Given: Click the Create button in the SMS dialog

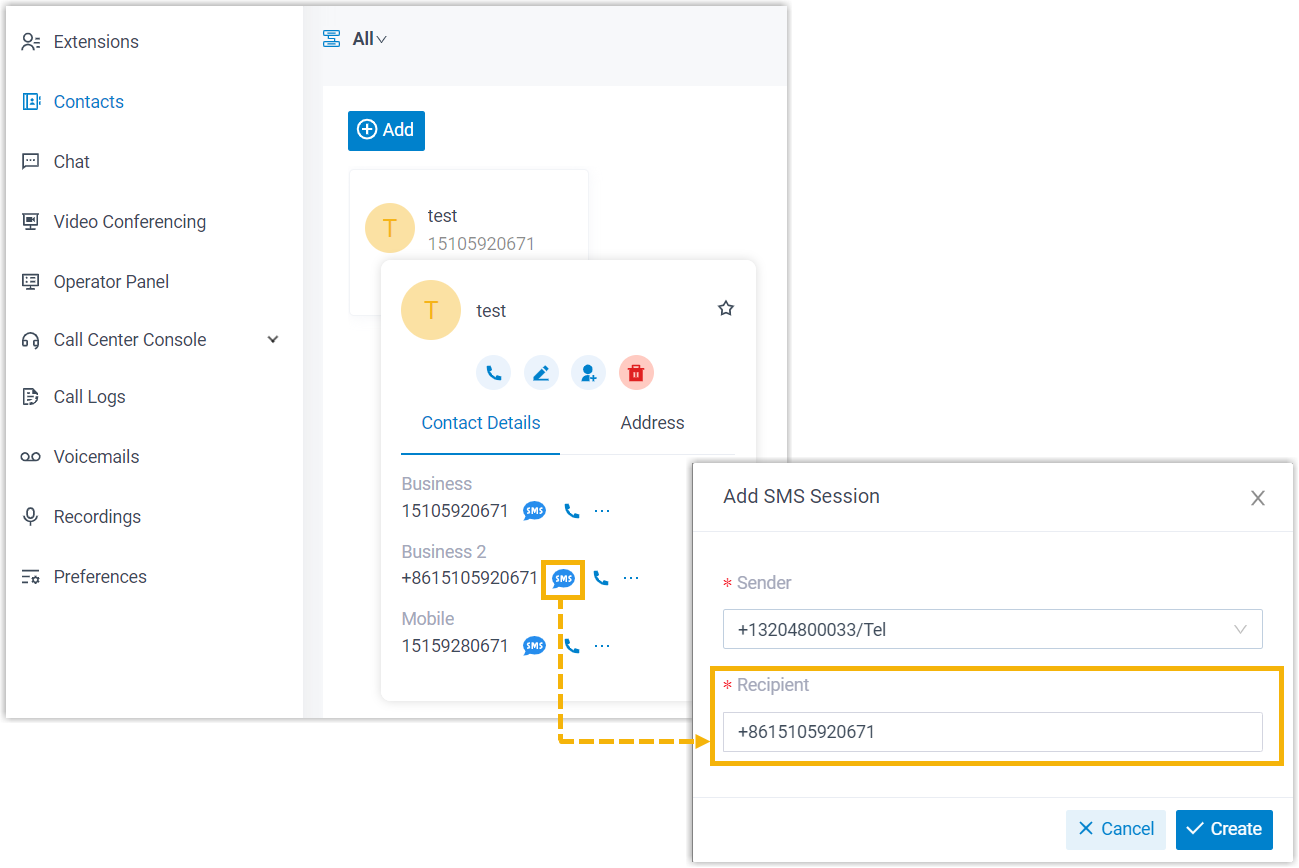Looking at the screenshot, I should coord(1224,829).
